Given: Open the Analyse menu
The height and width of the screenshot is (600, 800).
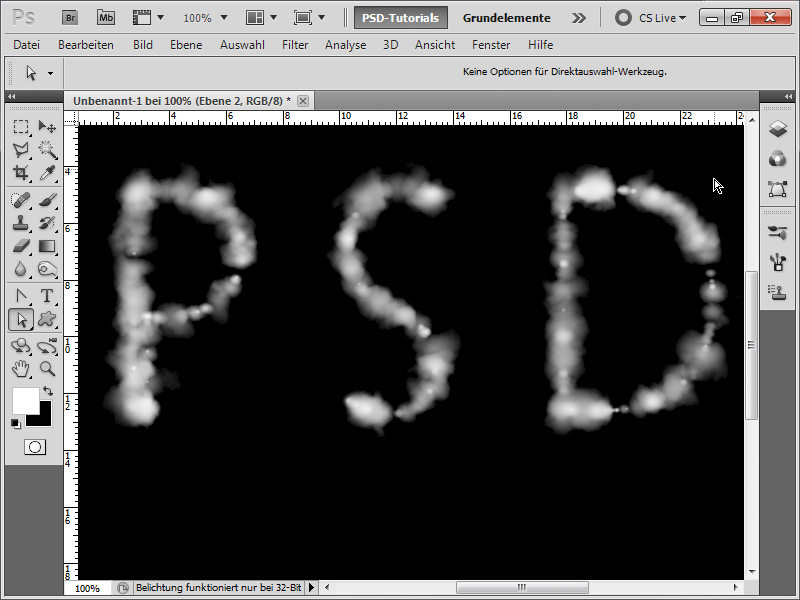Looking at the screenshot, I should click(345, 45).
